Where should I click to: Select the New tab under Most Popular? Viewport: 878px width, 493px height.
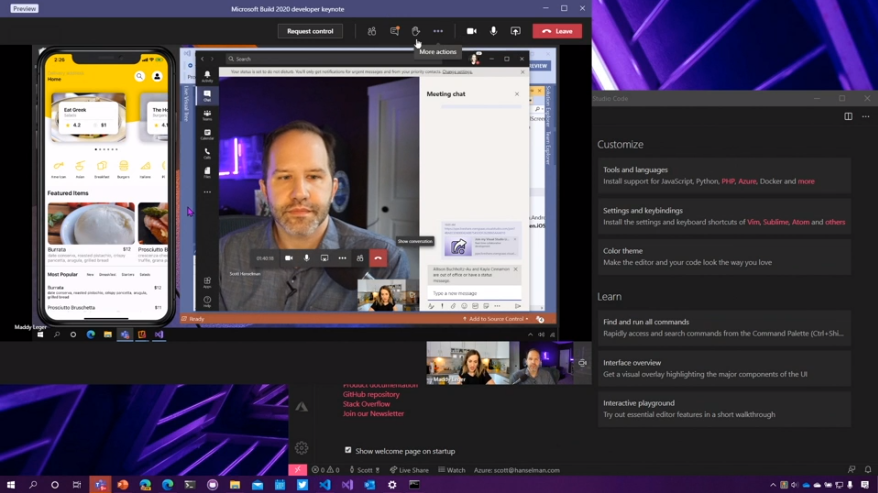pyautogui.click(x=90, y=275)
